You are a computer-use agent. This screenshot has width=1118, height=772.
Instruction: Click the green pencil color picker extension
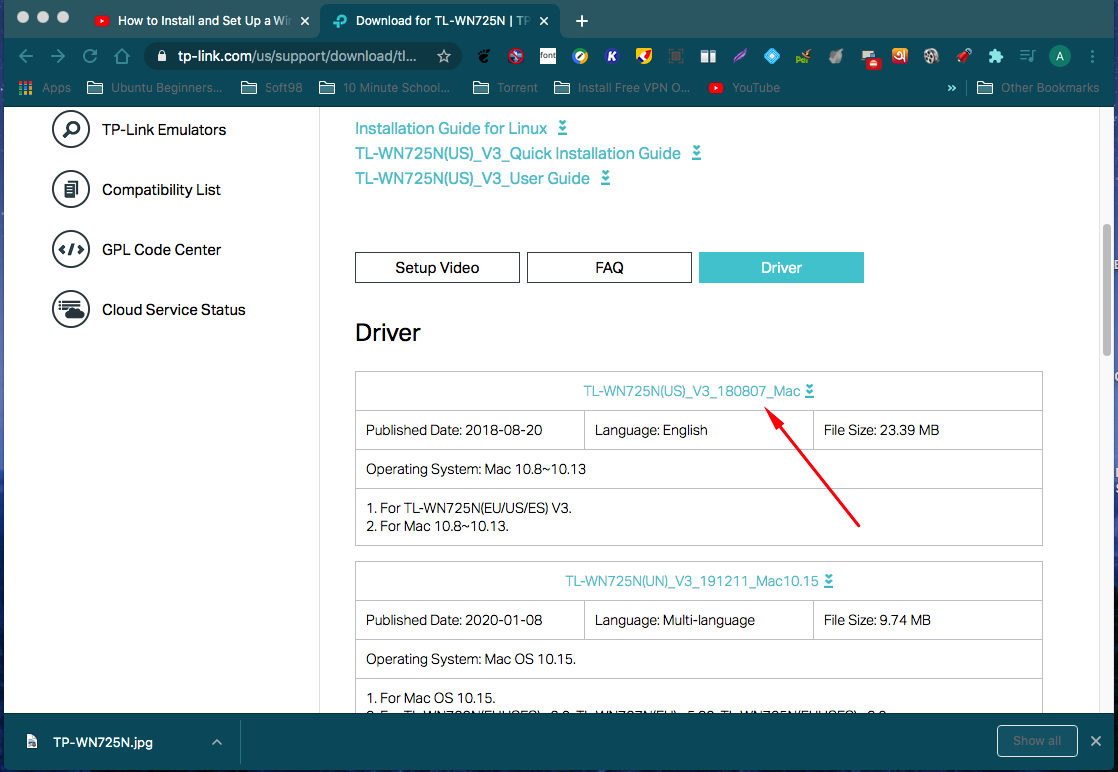(580, 56)
